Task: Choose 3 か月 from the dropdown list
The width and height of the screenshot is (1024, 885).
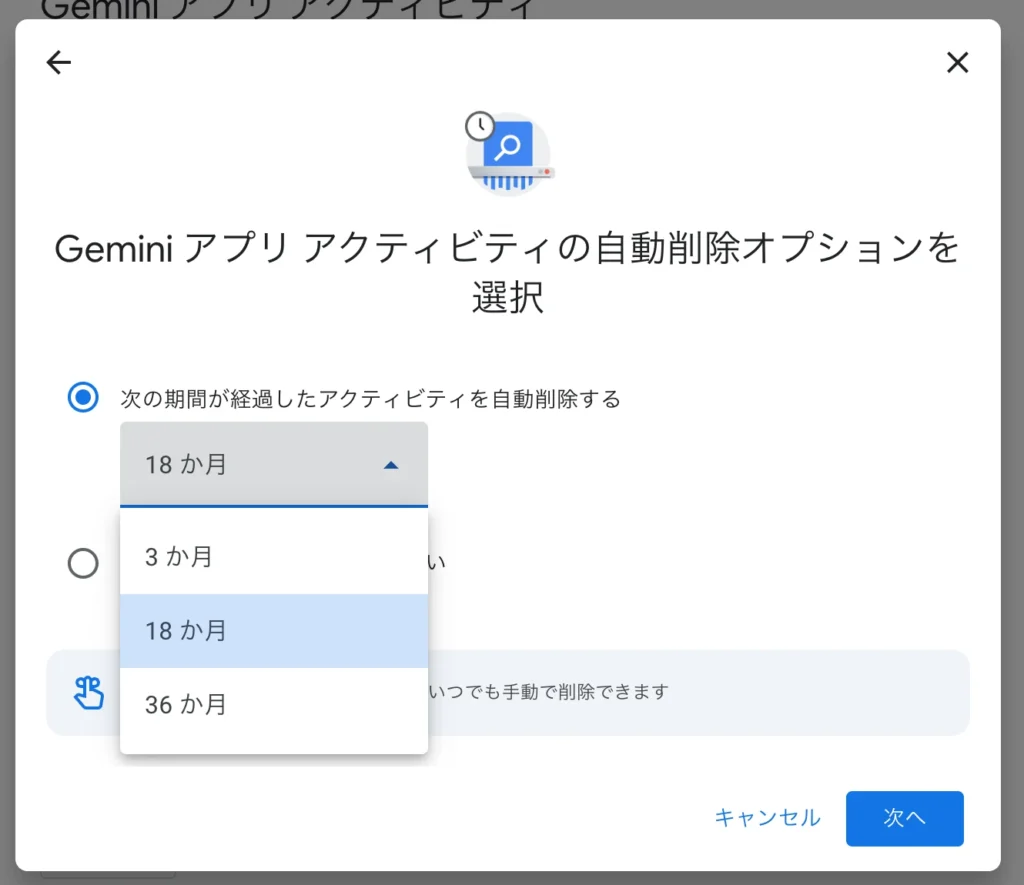Action: coord(274,556)
